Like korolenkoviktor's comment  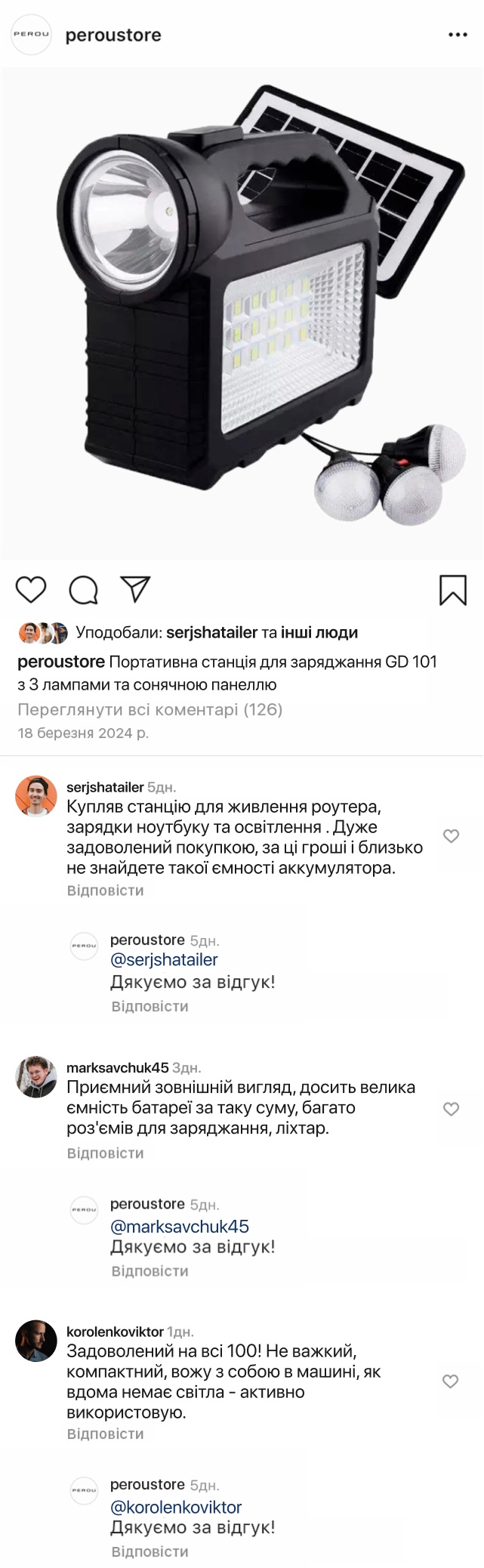pyautogui.click(x=450, y=1381)
